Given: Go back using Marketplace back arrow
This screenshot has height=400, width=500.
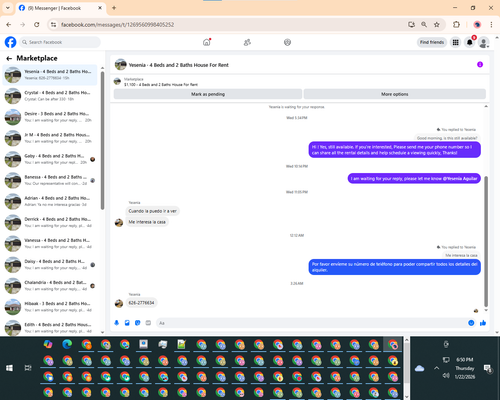Looking at the screenshot, I should [x=9, y=58].
